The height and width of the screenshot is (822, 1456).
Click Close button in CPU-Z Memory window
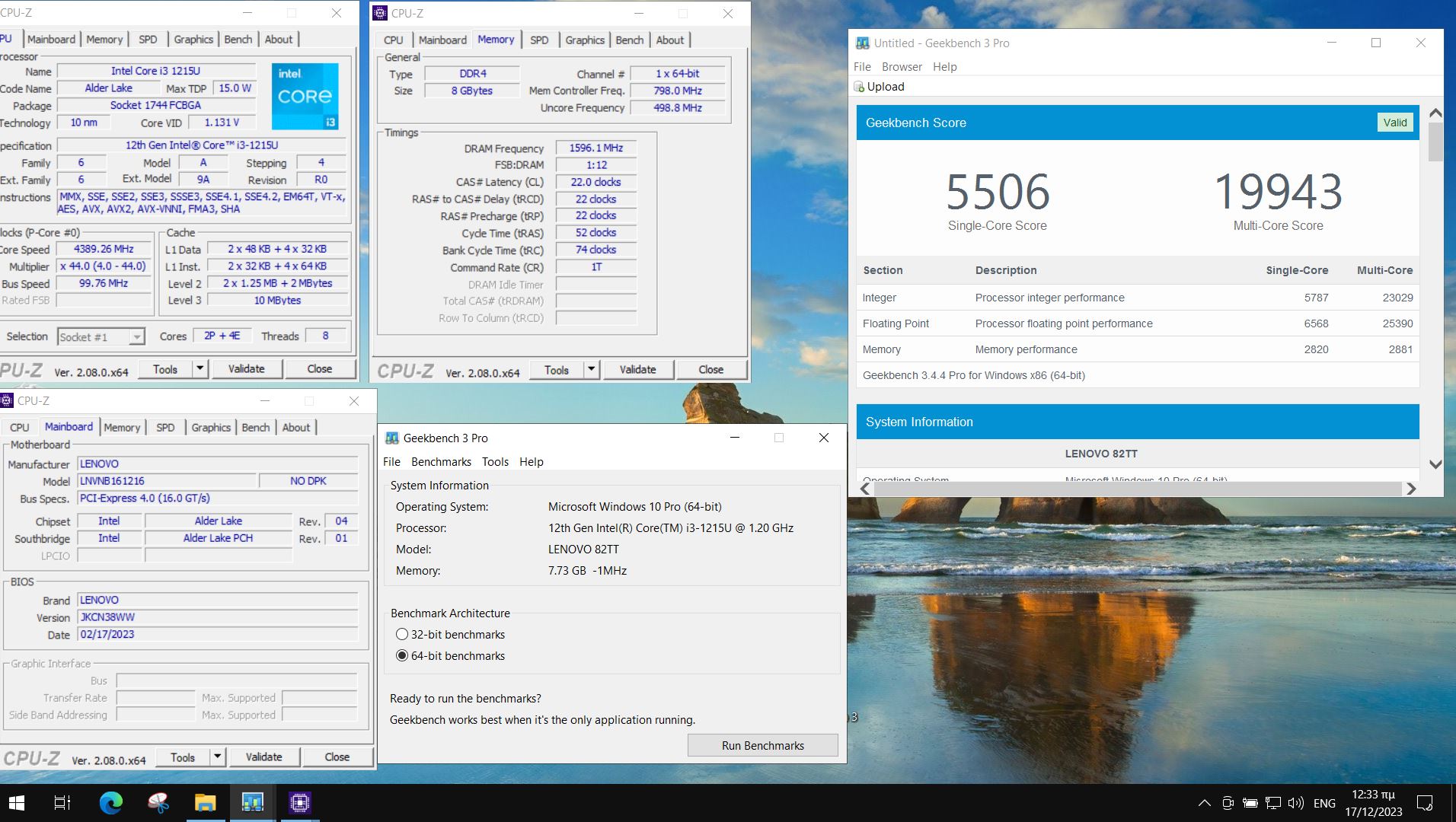711,369
